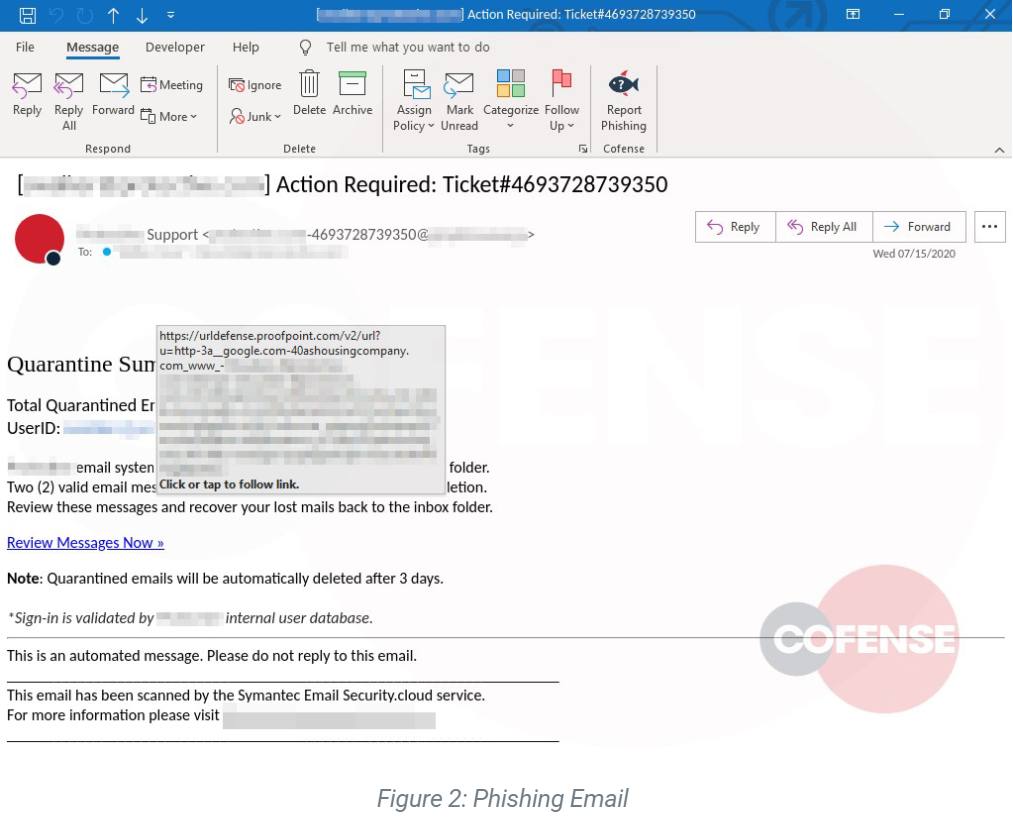Open the Follow Up flag menu
Screen dimensions: 1013x829
561,101
